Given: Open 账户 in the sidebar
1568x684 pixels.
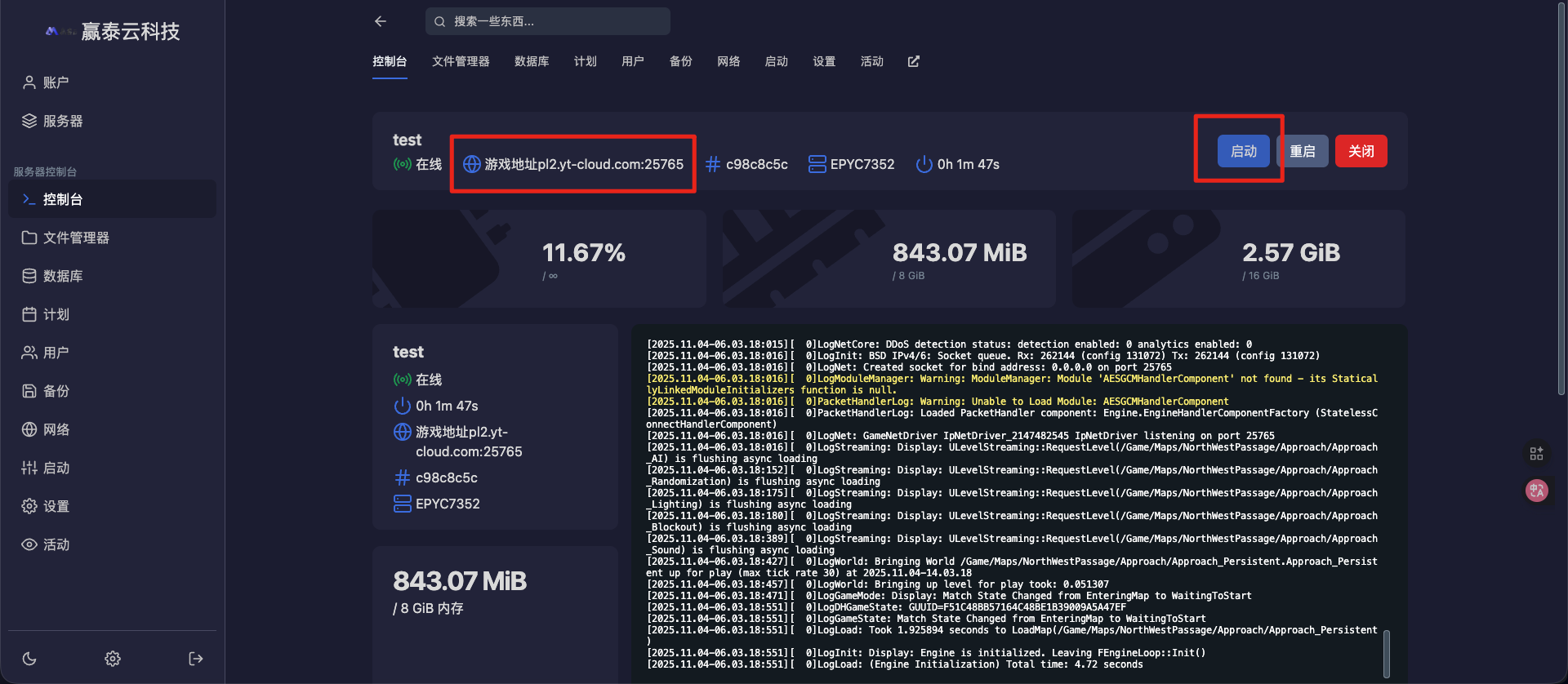Looking at the screenshot, I should [x=56, y=82].
